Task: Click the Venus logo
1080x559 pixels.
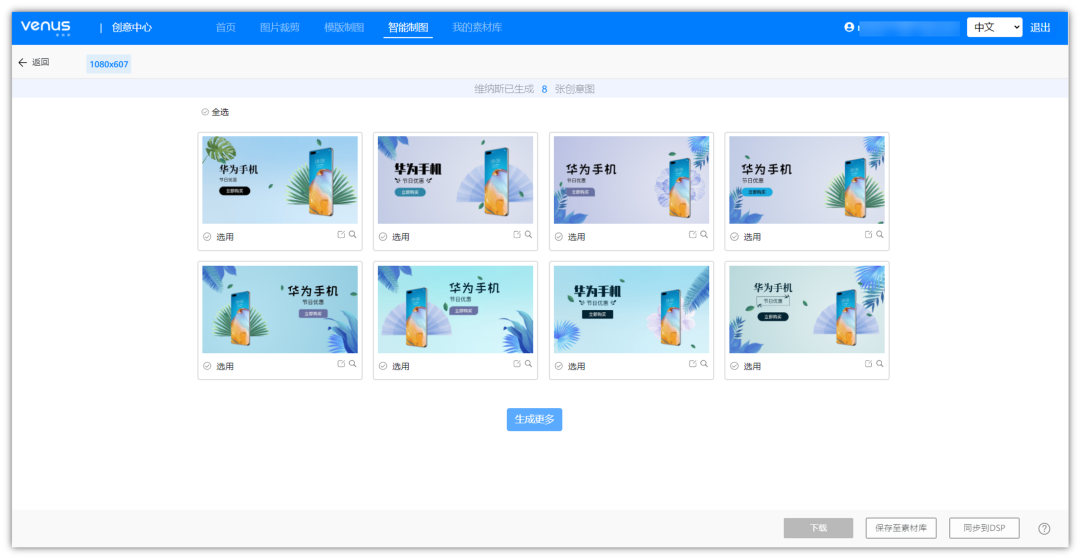Action: coord(46,27)
